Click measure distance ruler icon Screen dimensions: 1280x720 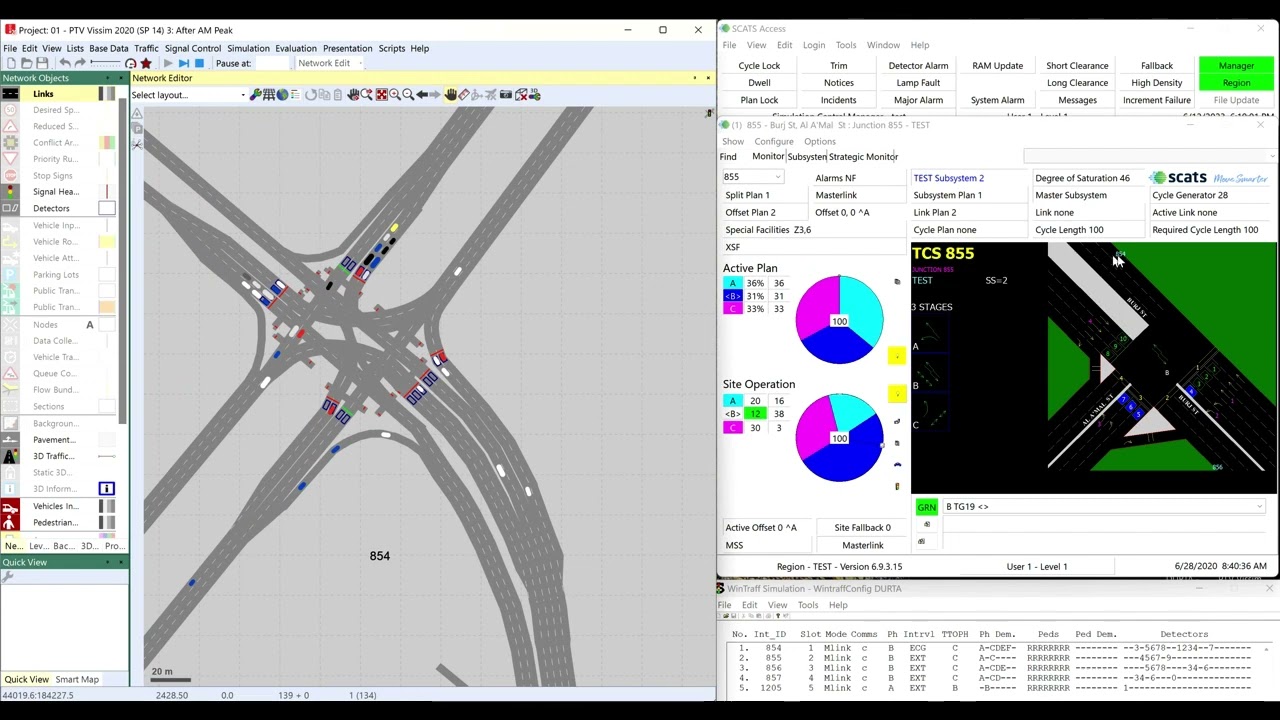coord(464,95)
